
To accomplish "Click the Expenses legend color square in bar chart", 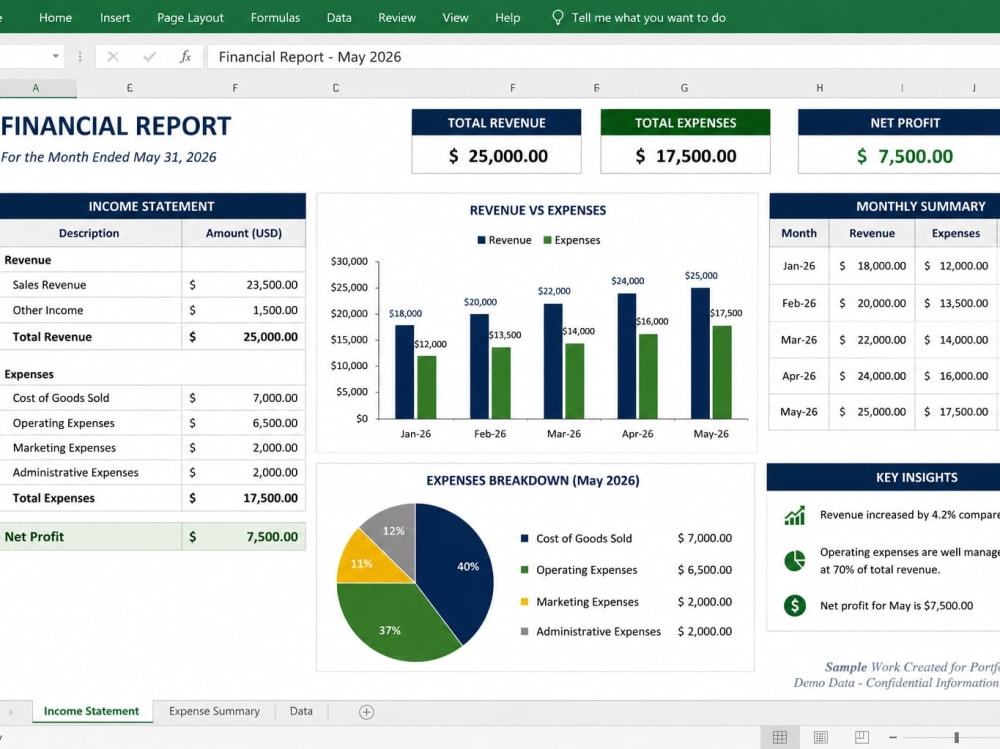I will [547, 241].
